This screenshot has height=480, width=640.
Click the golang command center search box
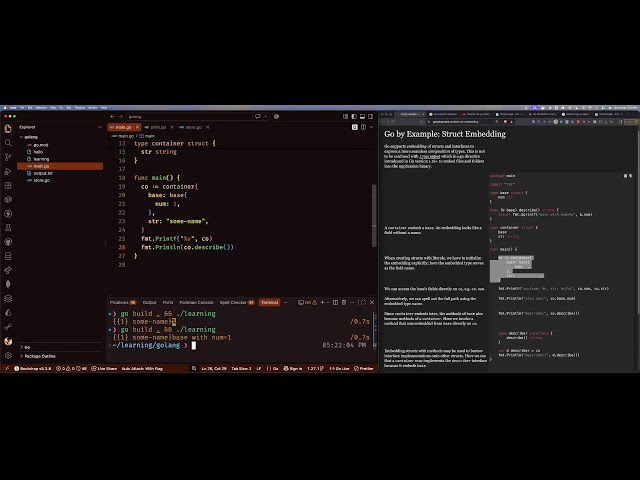(189, 117)
